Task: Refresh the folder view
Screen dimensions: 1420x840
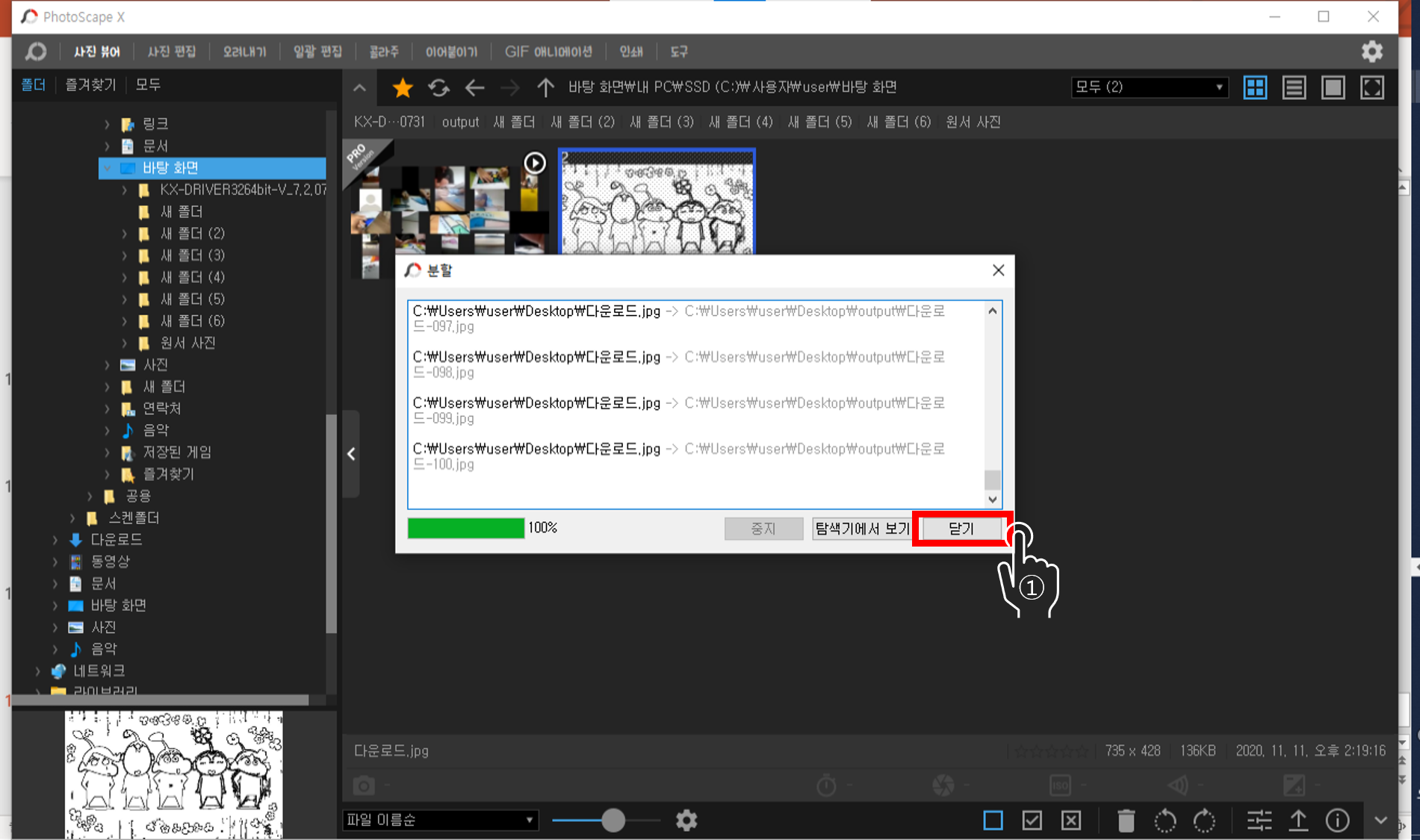Action: click(x=438, y=87)
